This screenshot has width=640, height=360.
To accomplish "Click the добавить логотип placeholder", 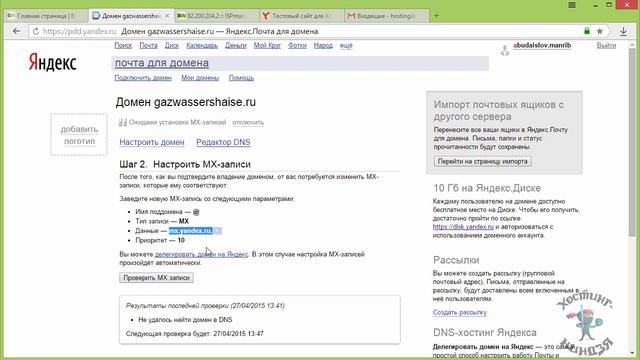I will click(79, 135).
